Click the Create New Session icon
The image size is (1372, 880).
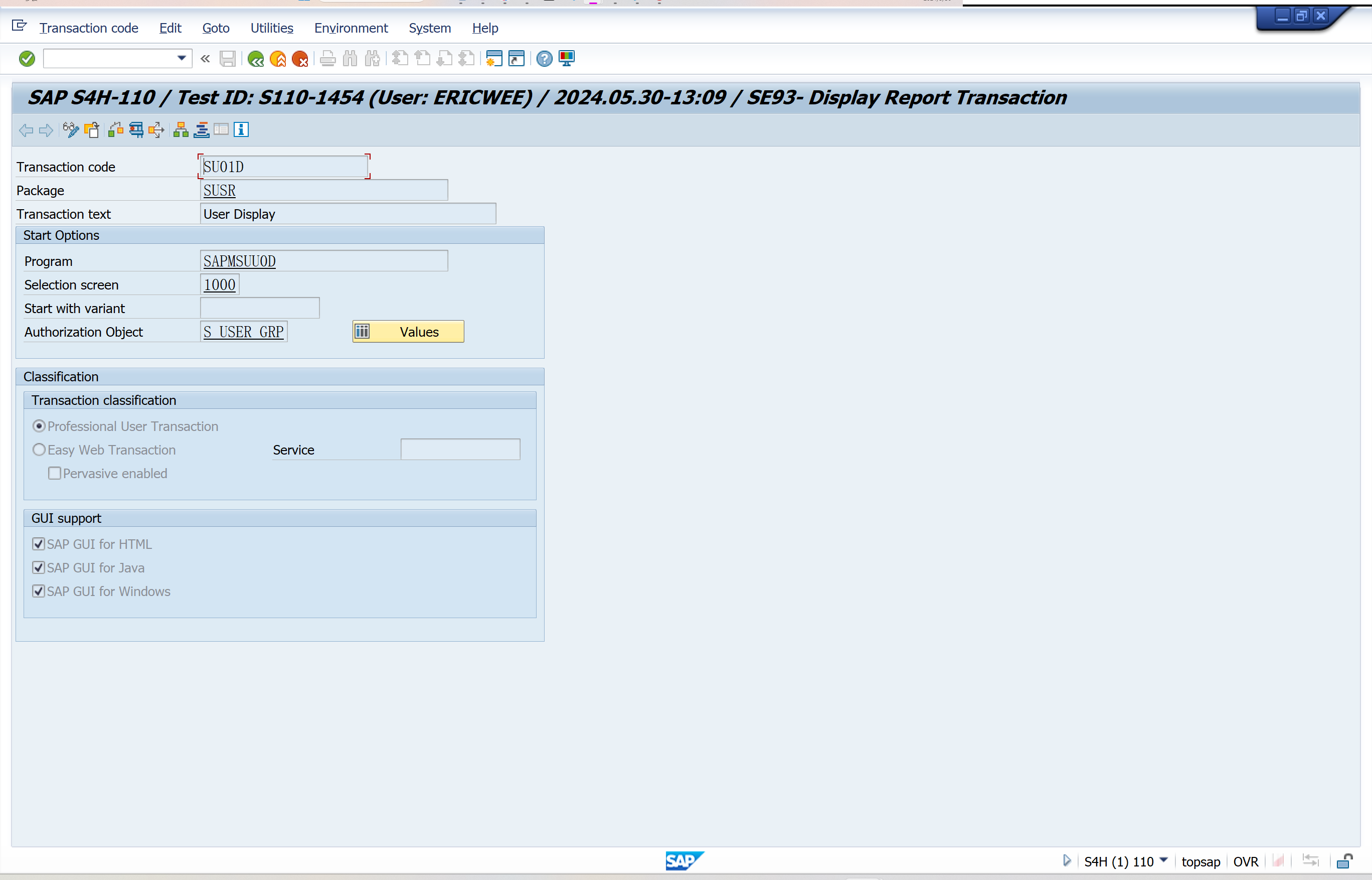pos(494,59)
